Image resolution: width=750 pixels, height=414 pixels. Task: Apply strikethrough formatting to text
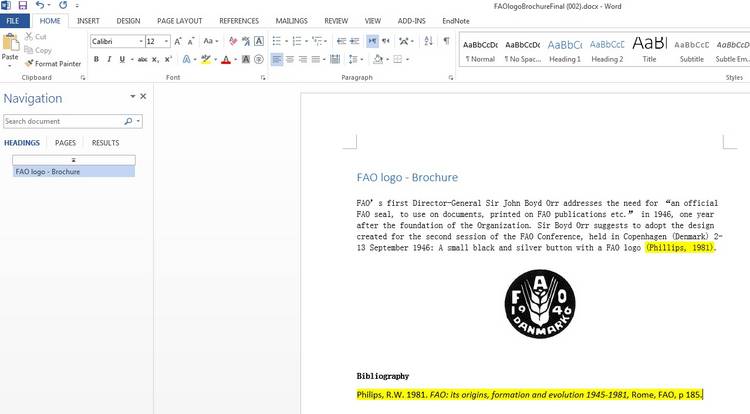pyautogui.click(x=142, y=60)
